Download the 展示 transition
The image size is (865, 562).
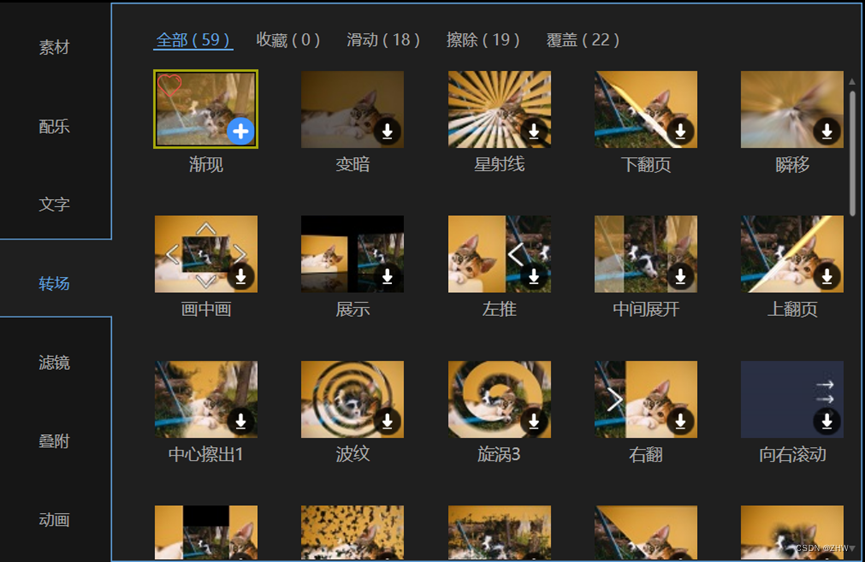click(x=387, y=276)
